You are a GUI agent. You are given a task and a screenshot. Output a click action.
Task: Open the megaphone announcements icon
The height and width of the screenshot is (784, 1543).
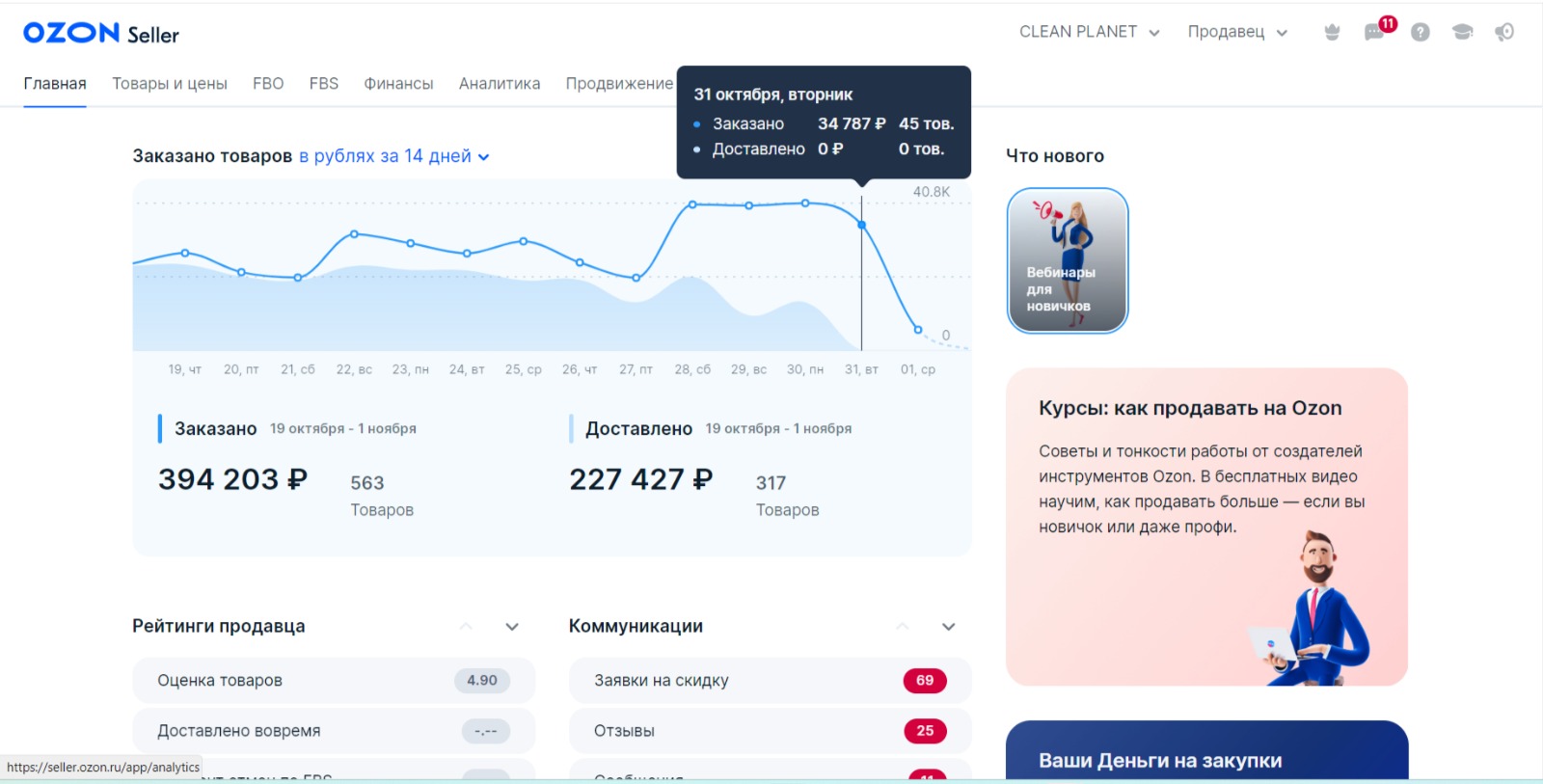pos(1504,32)
